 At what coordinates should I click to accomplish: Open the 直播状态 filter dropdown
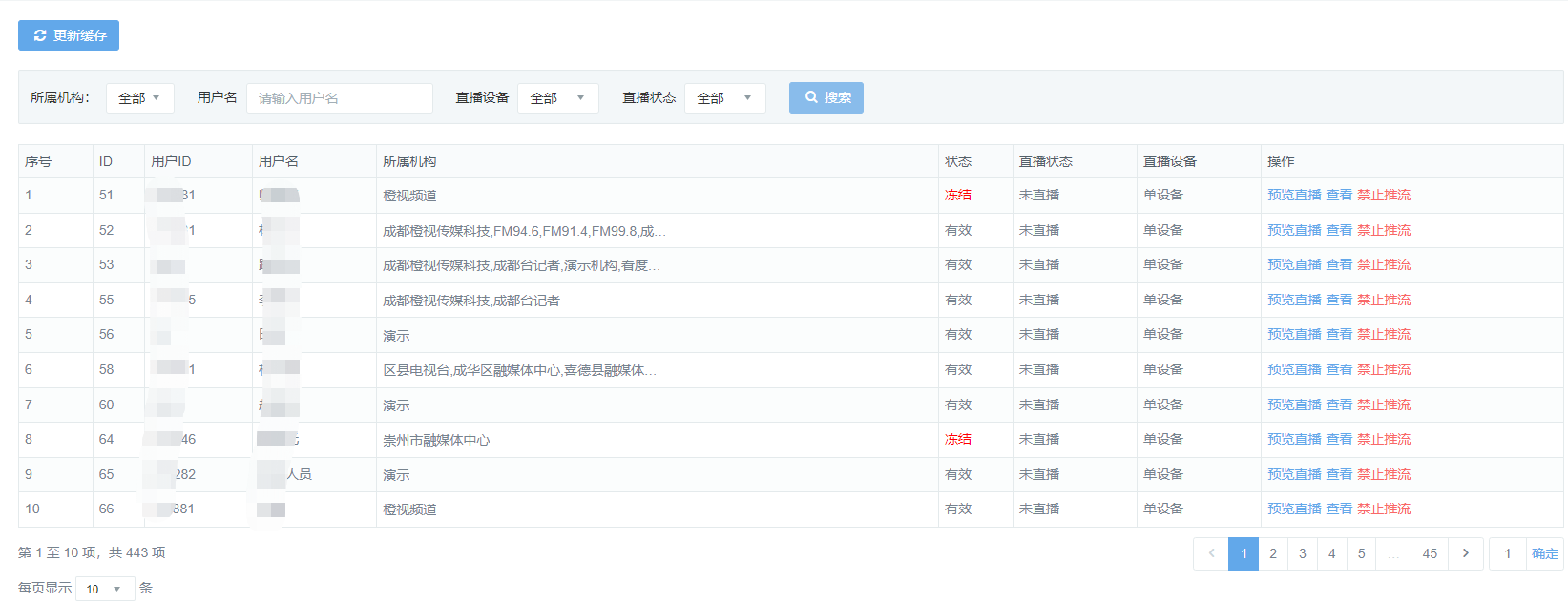(x=724, y=98)
